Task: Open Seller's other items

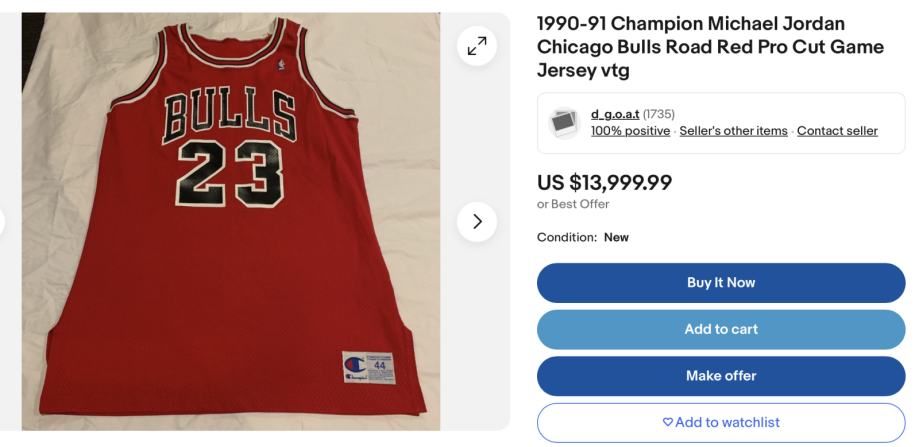Action: point(733,131)
